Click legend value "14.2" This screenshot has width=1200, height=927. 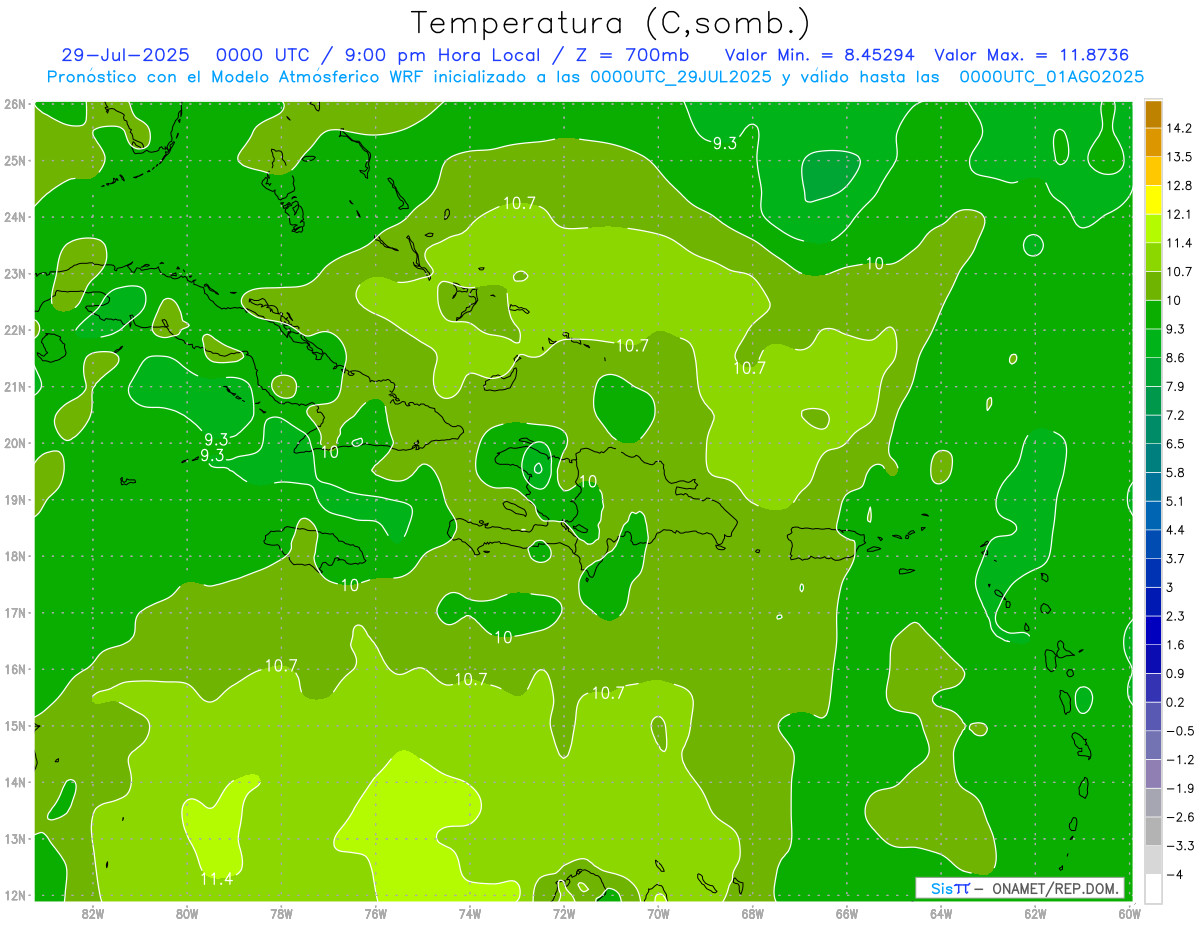pyautogui.click(x=1178, y=128)
